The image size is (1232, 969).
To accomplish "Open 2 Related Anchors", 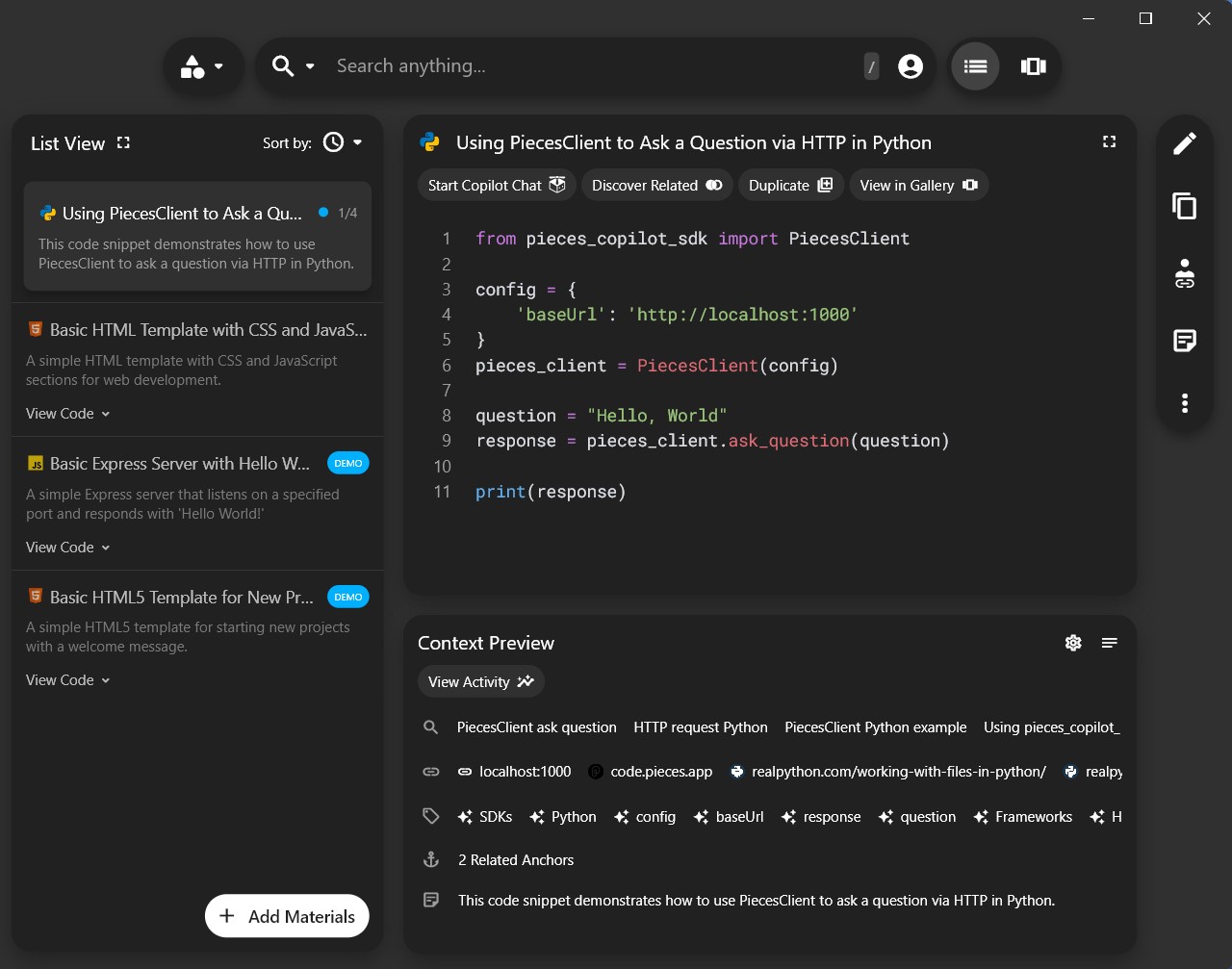I will pos(516,860).
